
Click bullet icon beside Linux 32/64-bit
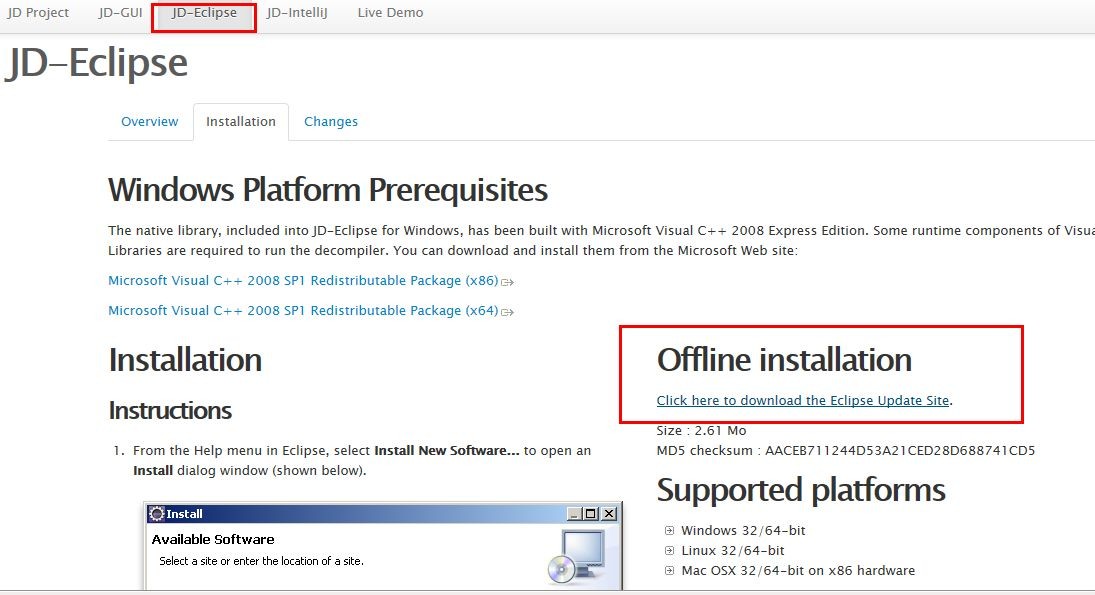click(669, 551)
